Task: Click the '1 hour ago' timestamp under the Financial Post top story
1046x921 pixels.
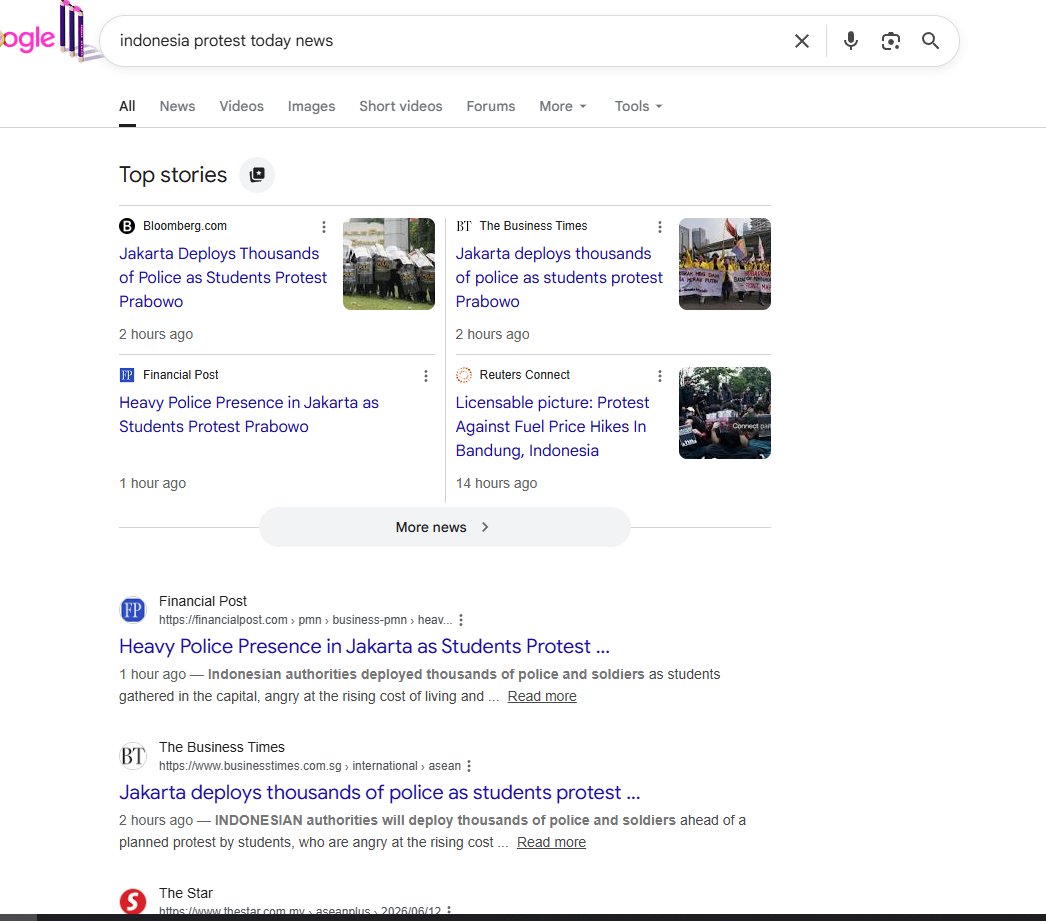Action: [x=152, y=483]
